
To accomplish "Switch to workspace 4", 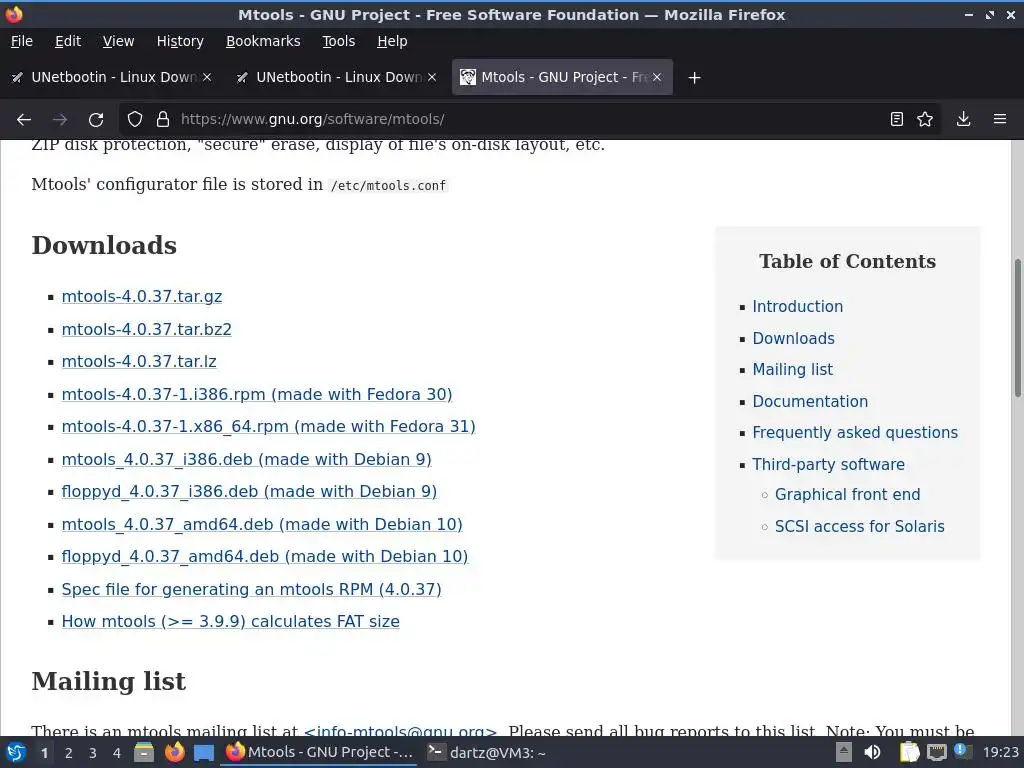I will click(x=117, y=753).
